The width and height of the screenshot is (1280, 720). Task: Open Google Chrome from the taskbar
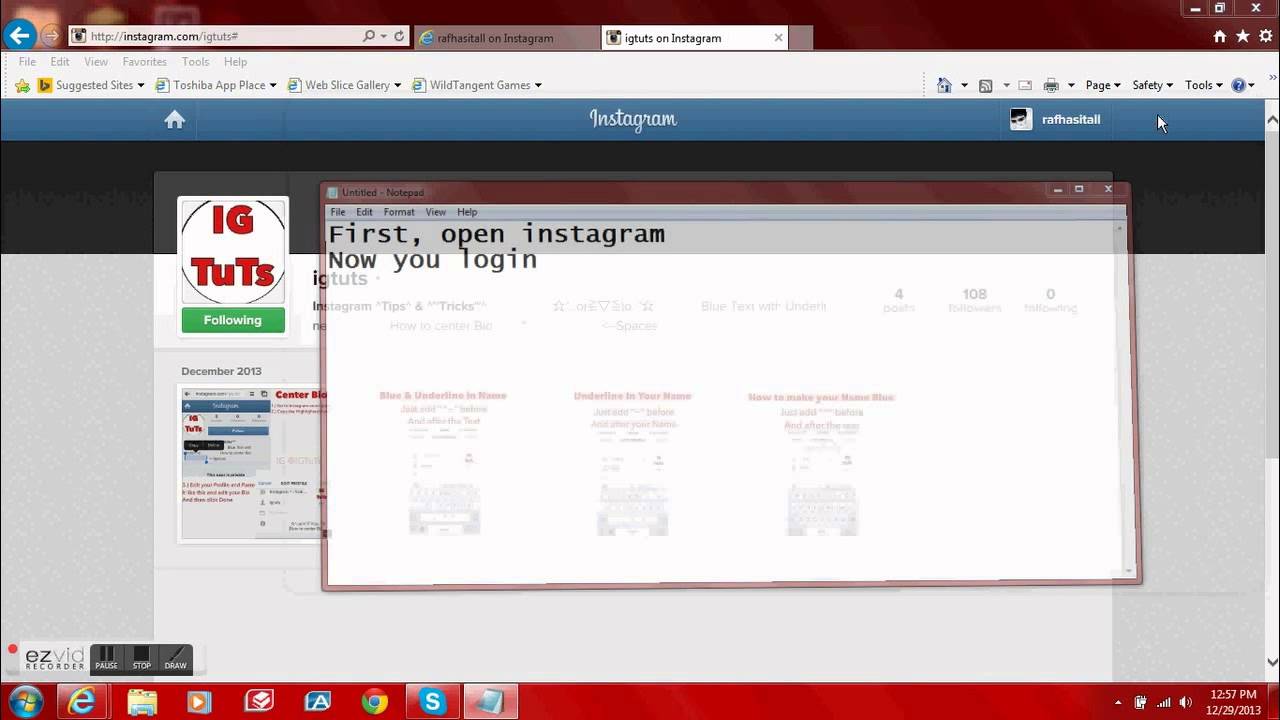[x=375, y=702]
